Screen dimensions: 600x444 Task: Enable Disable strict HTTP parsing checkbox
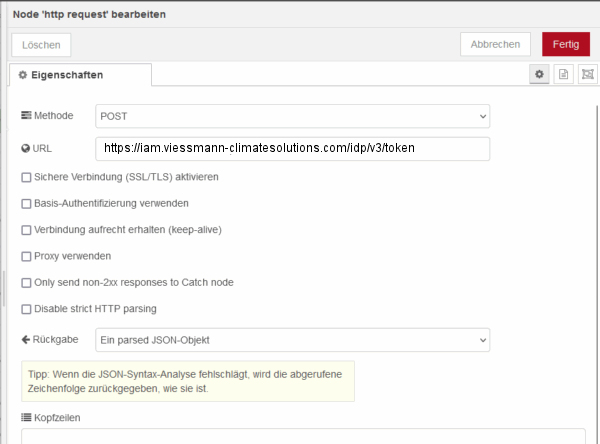coord(26,309)
